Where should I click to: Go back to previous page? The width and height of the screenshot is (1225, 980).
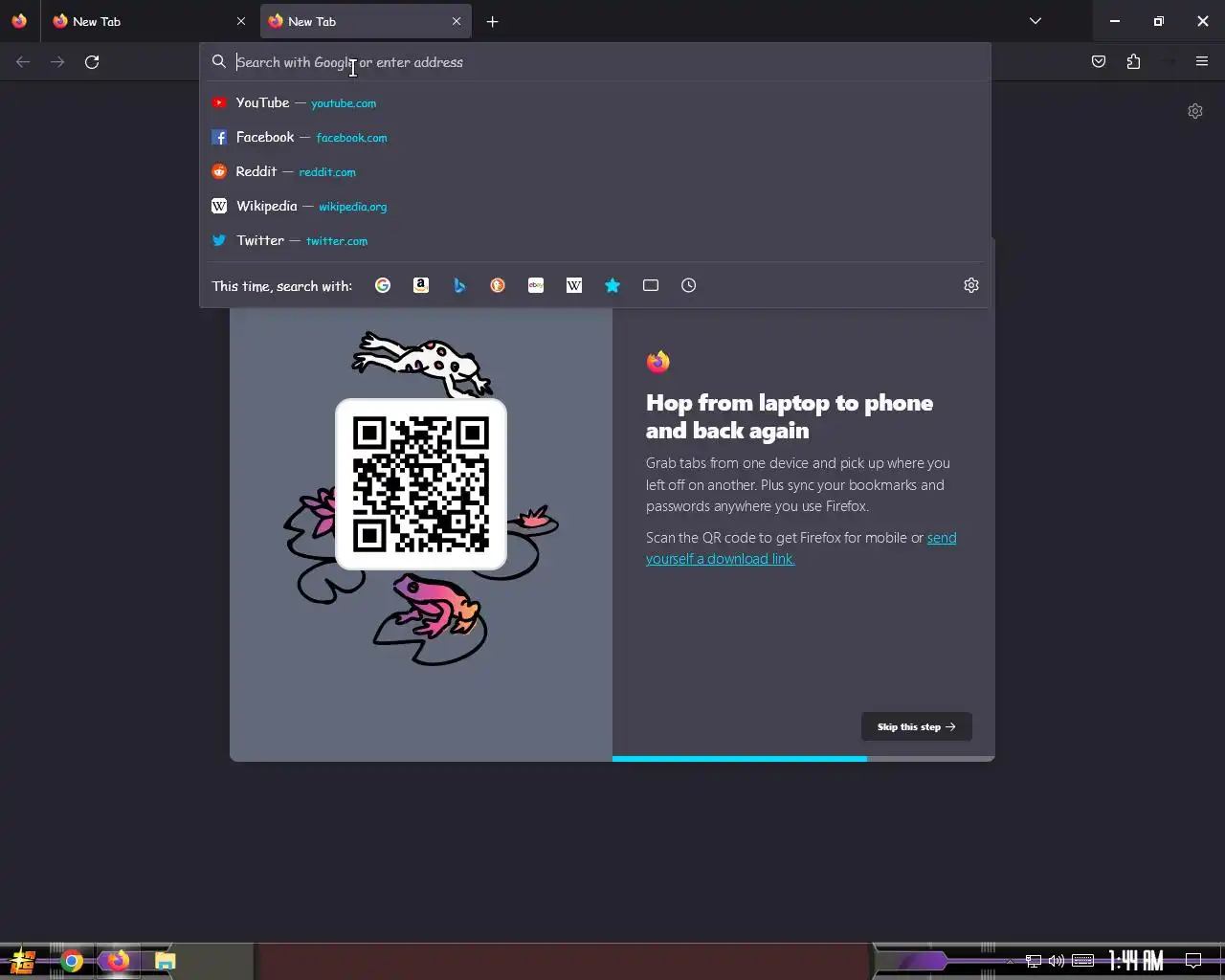click(23, 62)
